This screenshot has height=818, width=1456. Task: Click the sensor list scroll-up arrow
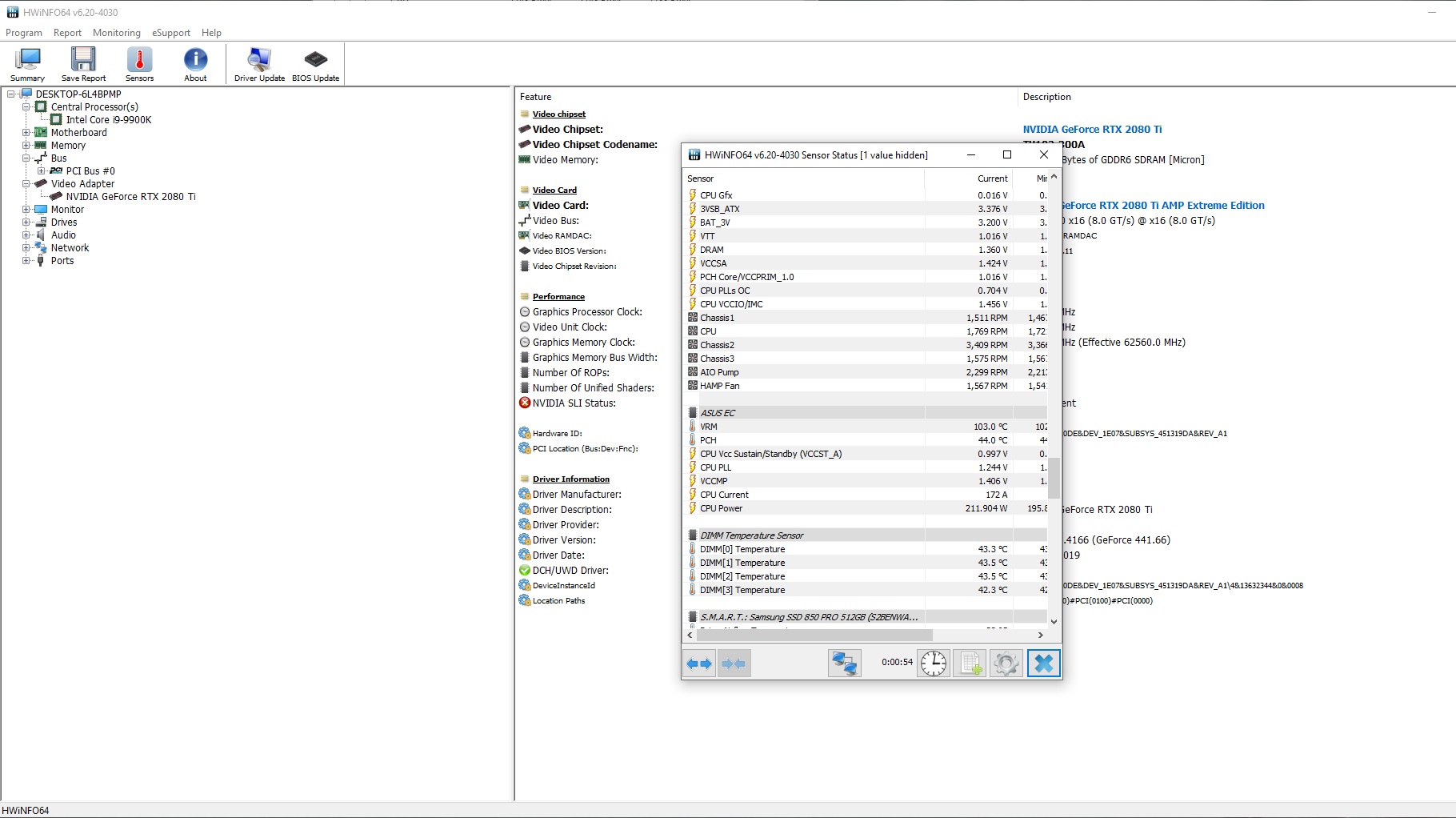(1054, 177)
